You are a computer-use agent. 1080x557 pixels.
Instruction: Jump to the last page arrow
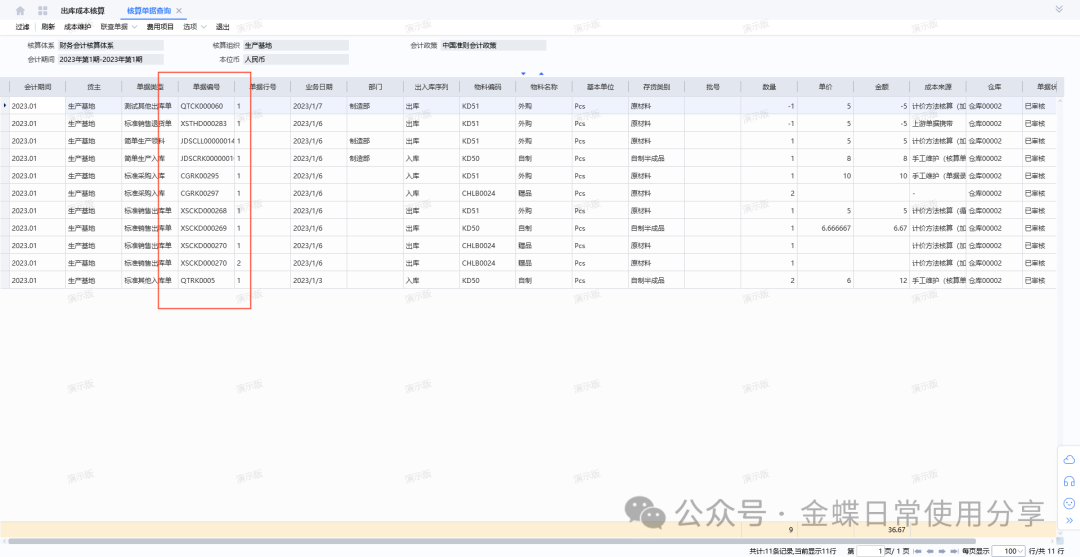(x=956, y=551)
